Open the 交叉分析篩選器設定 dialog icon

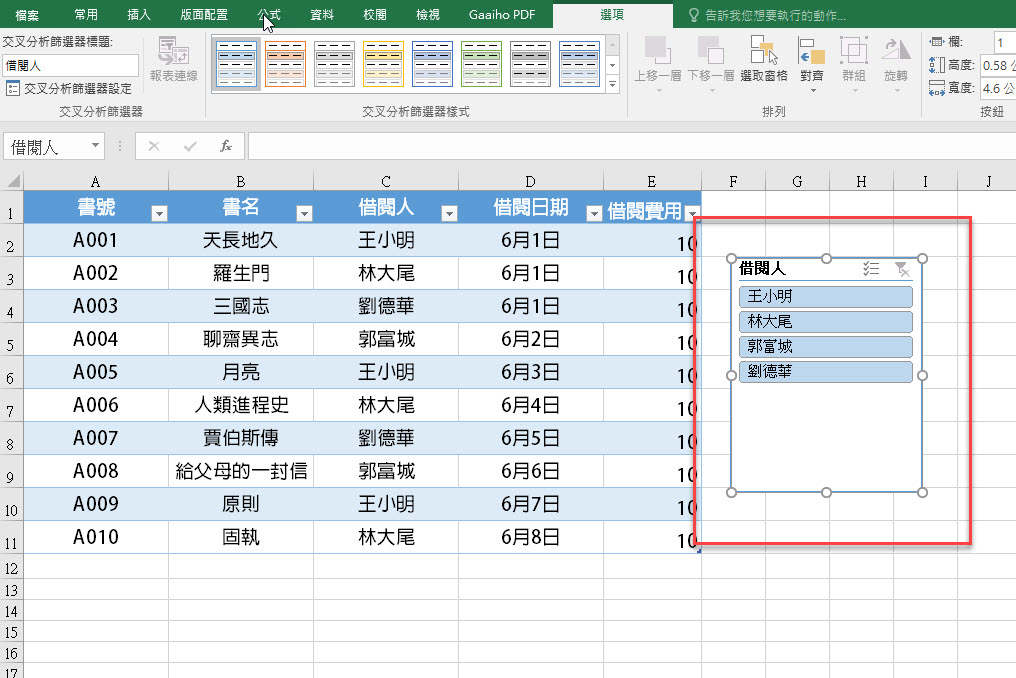pyautogui.click(x=14, y=86)
